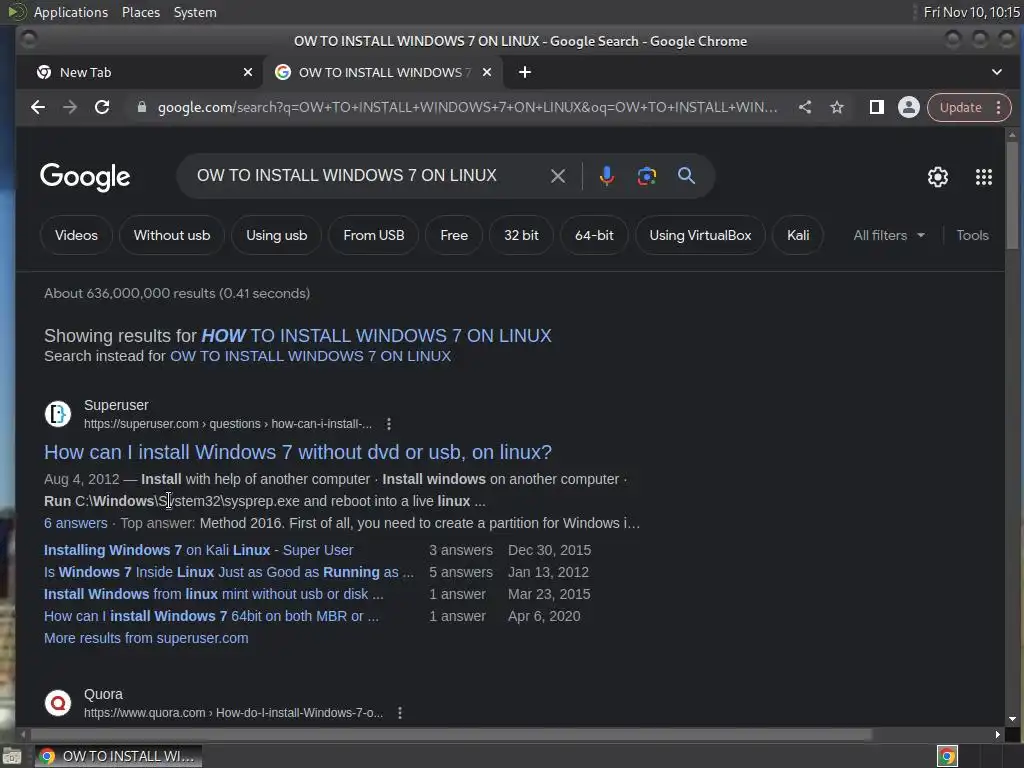Apply the From USB filter chip
Screen dimensions: 1024x768
click(x=374, y=235)
